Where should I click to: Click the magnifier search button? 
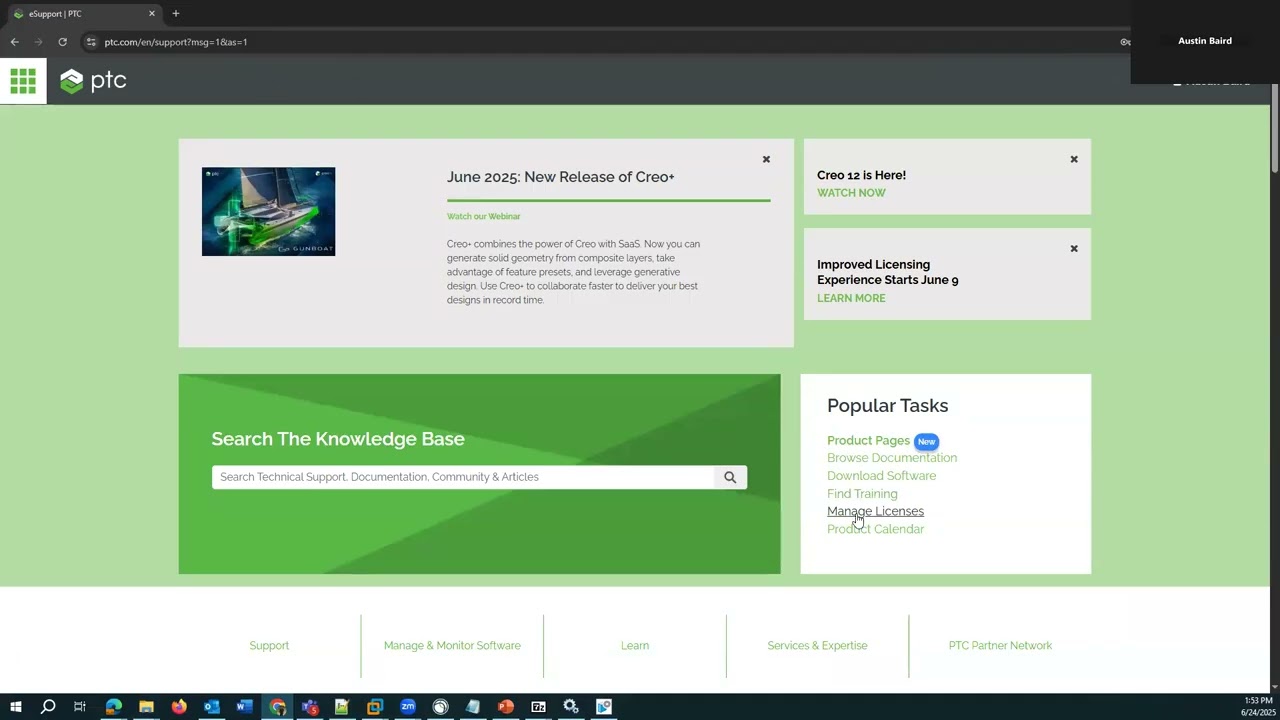(x=730, y=477)
